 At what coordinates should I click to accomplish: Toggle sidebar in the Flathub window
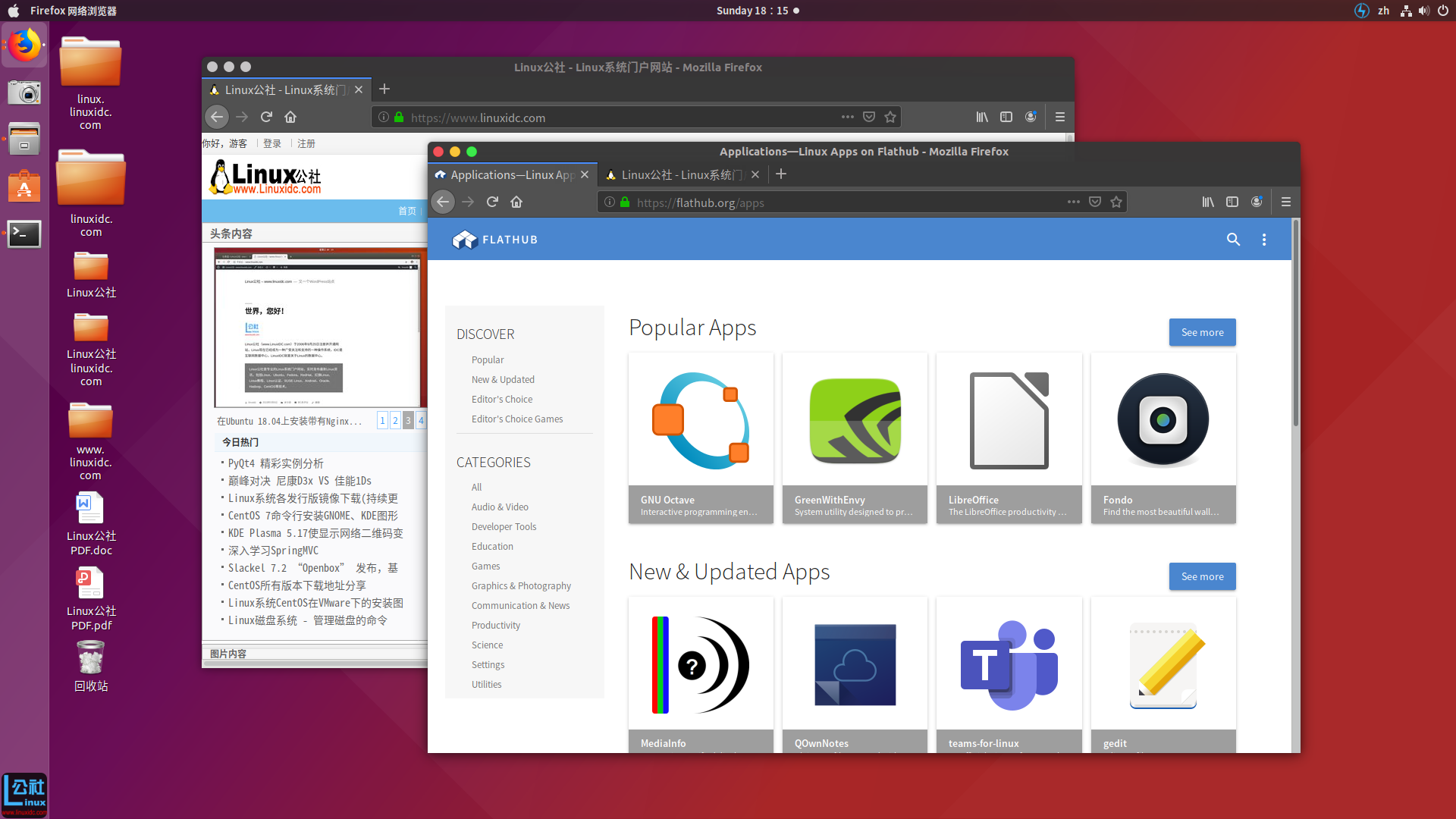coord(1232,202)
